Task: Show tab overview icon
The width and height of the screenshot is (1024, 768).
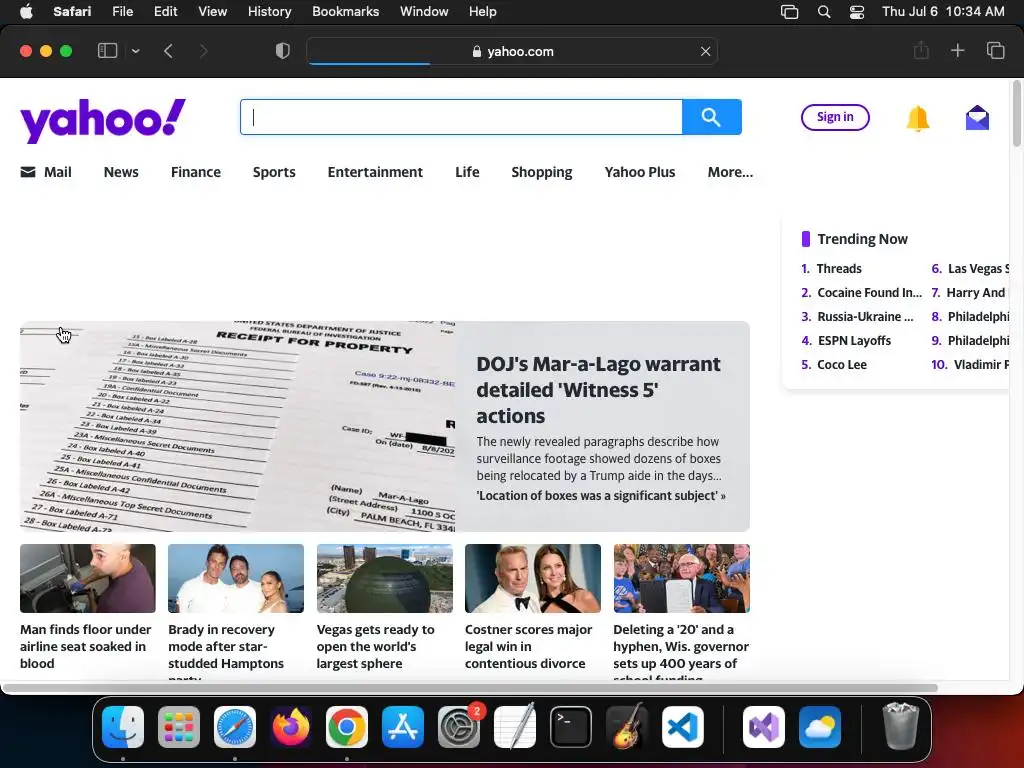Action: tap(995, 50)
